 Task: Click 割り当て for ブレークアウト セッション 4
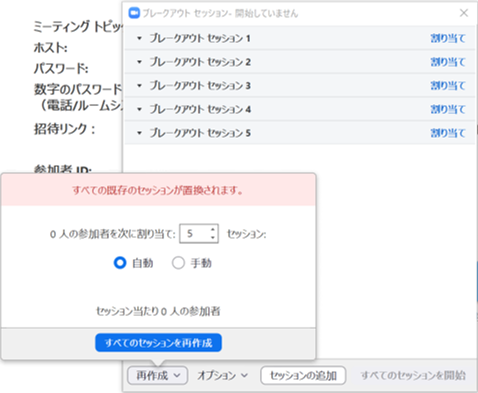[x=448, y=109]
